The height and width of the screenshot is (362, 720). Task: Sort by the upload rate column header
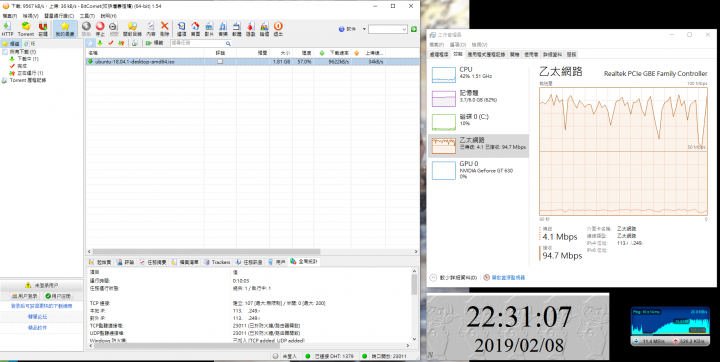pyautogui.click(x=368, y=53)
